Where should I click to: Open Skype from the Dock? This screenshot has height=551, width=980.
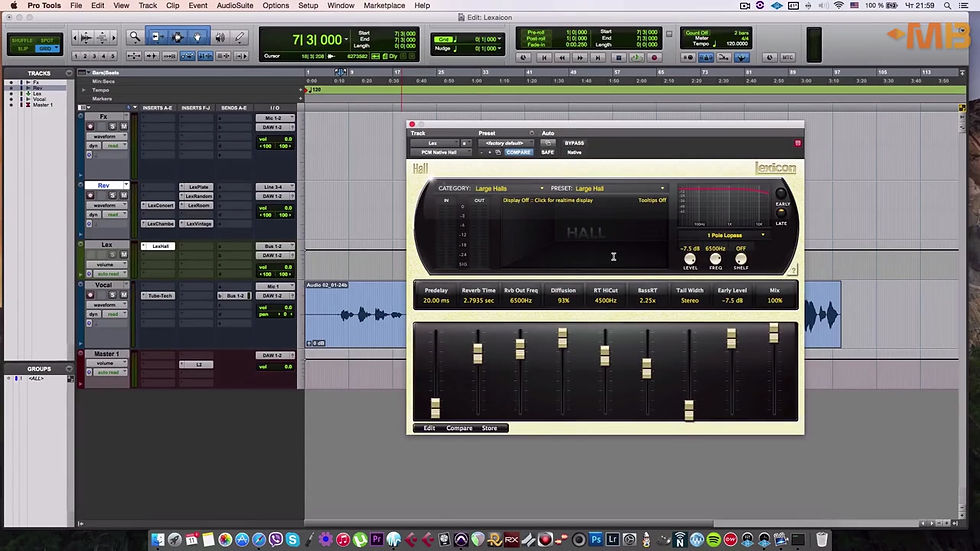[292, 539]
